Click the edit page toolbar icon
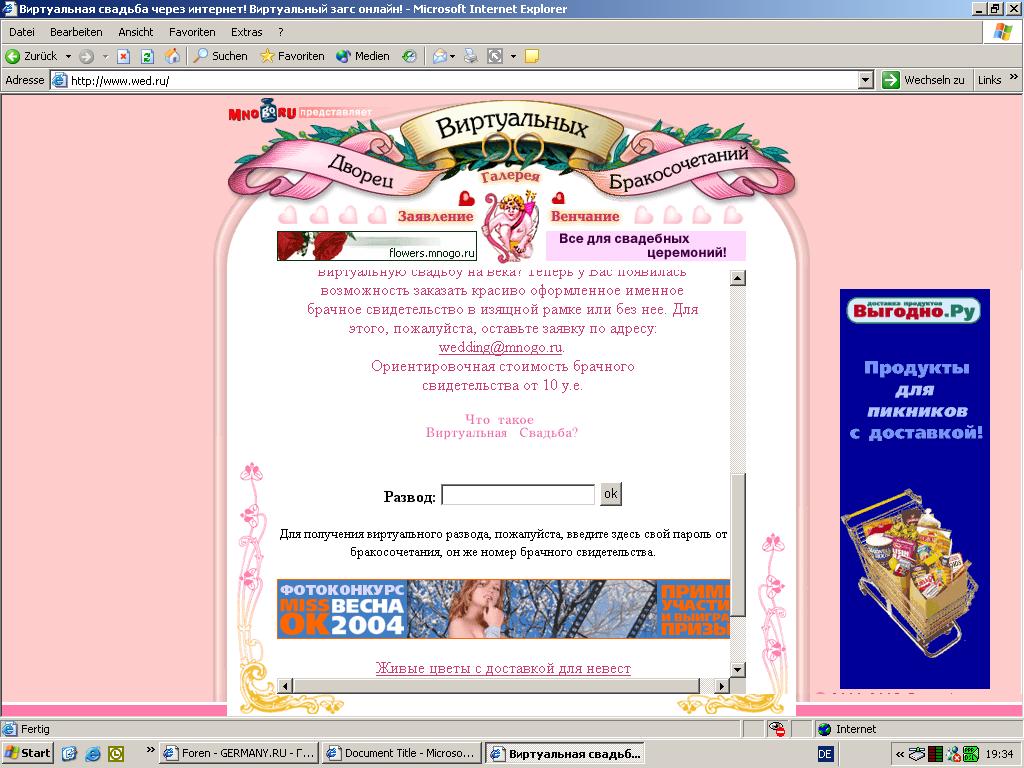The height and width of the screenshot is (768, 1024). click(495, 56)
